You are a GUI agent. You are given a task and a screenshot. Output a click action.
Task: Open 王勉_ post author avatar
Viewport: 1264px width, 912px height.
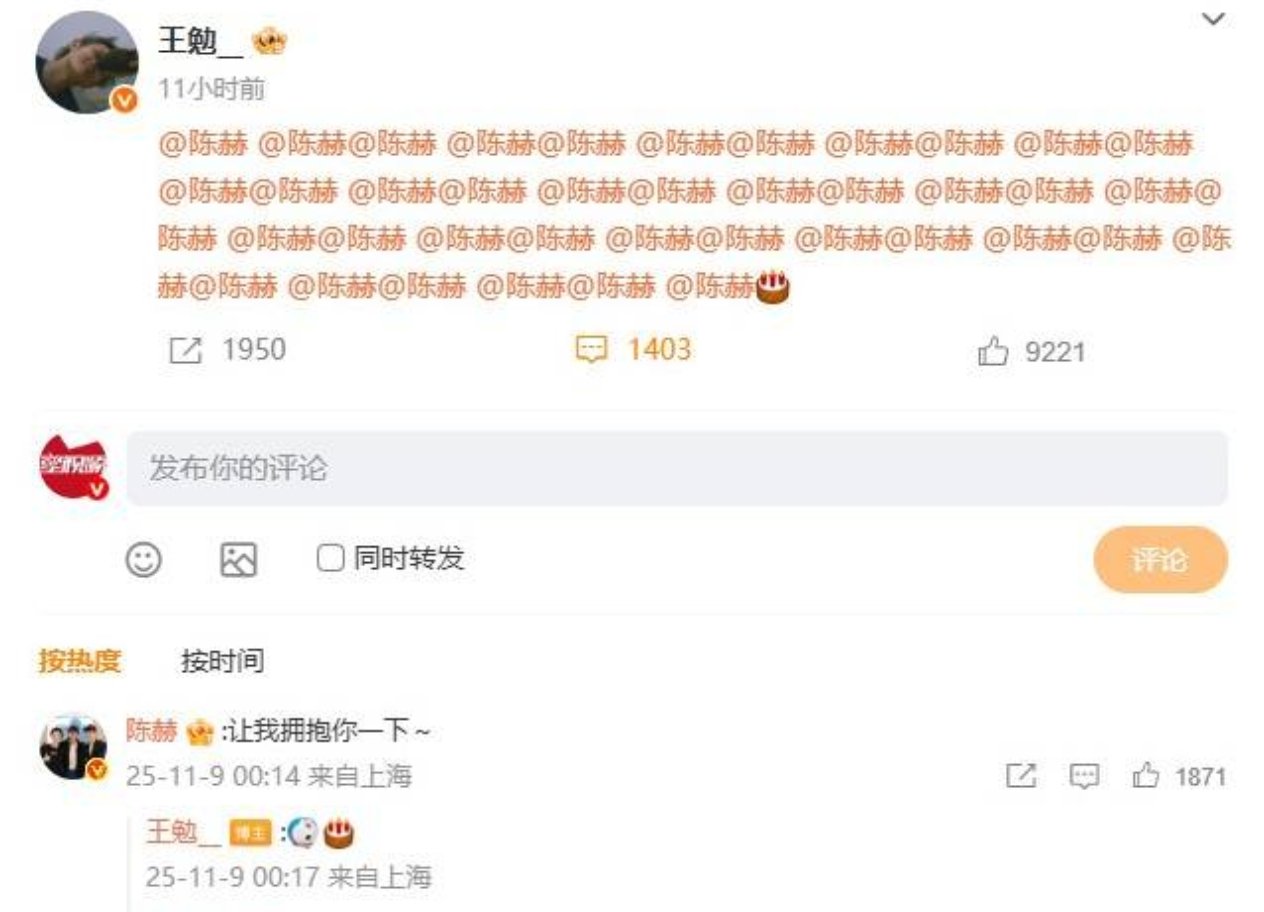coord(87,62)
